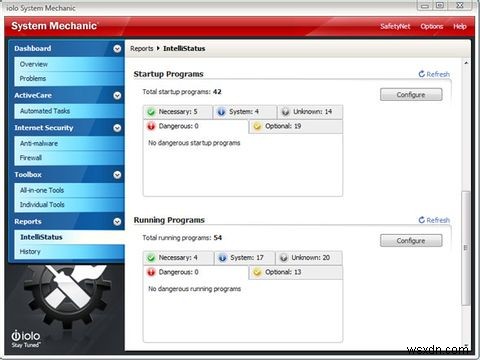Open Help in the header
This screenshot has width=480, height=360.
(460, 26)
